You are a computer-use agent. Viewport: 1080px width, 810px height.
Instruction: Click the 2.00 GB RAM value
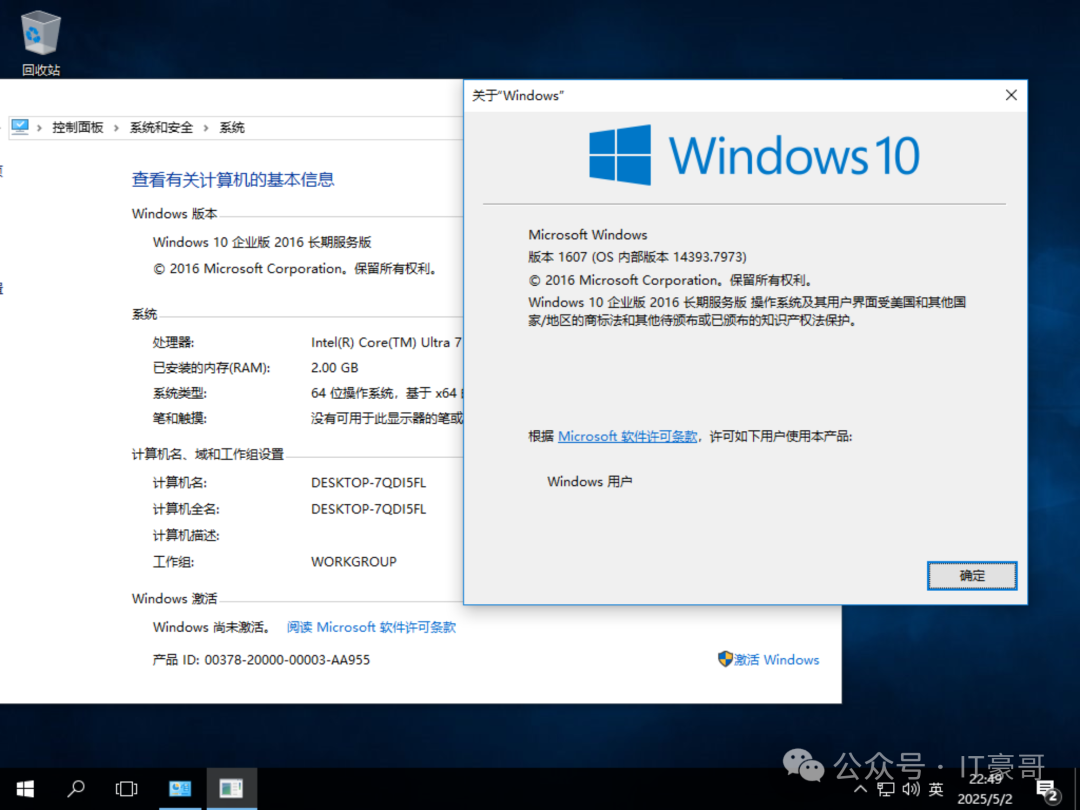[335, 368]
